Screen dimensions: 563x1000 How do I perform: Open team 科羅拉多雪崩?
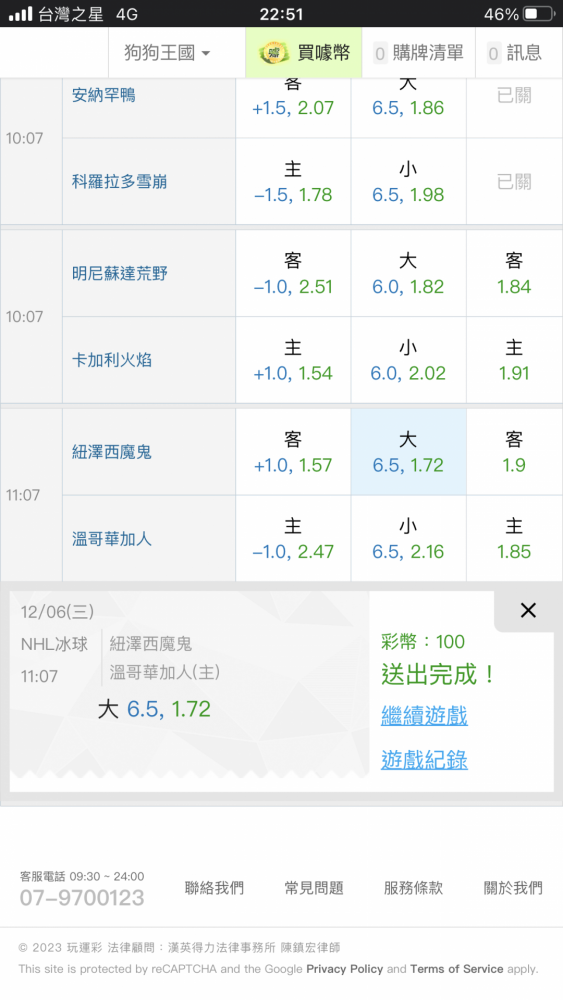(x=119, y=182)
